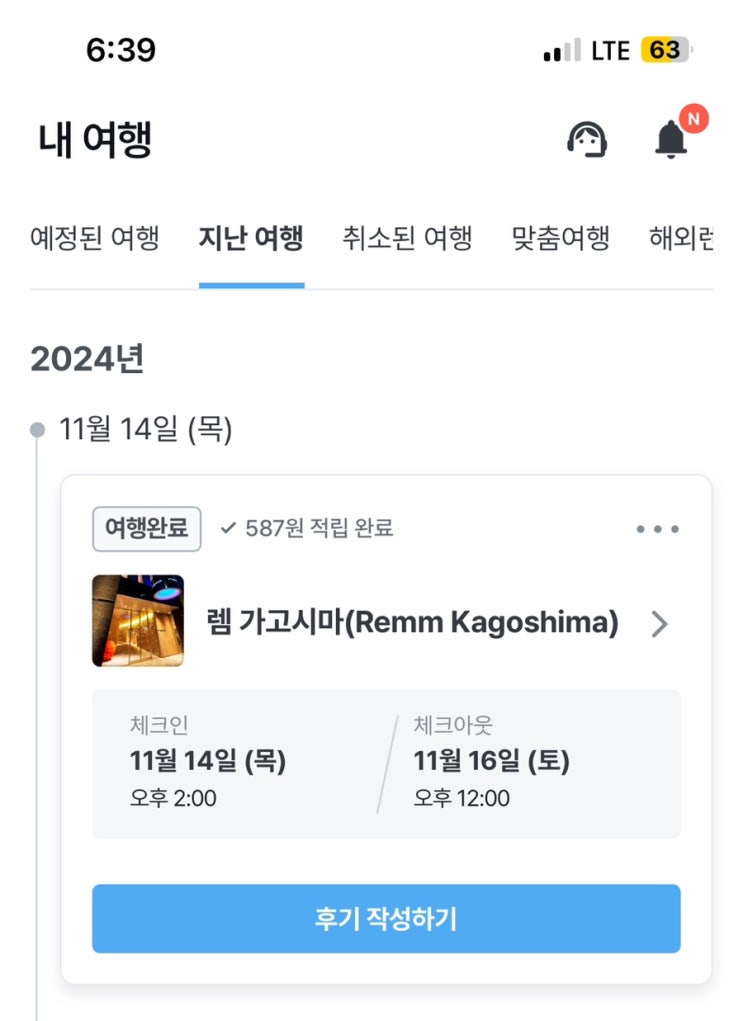Tap the 11월 14일 (목) timeline marker
Viewport: 743px width, 1021px height.
click(38, 430)
